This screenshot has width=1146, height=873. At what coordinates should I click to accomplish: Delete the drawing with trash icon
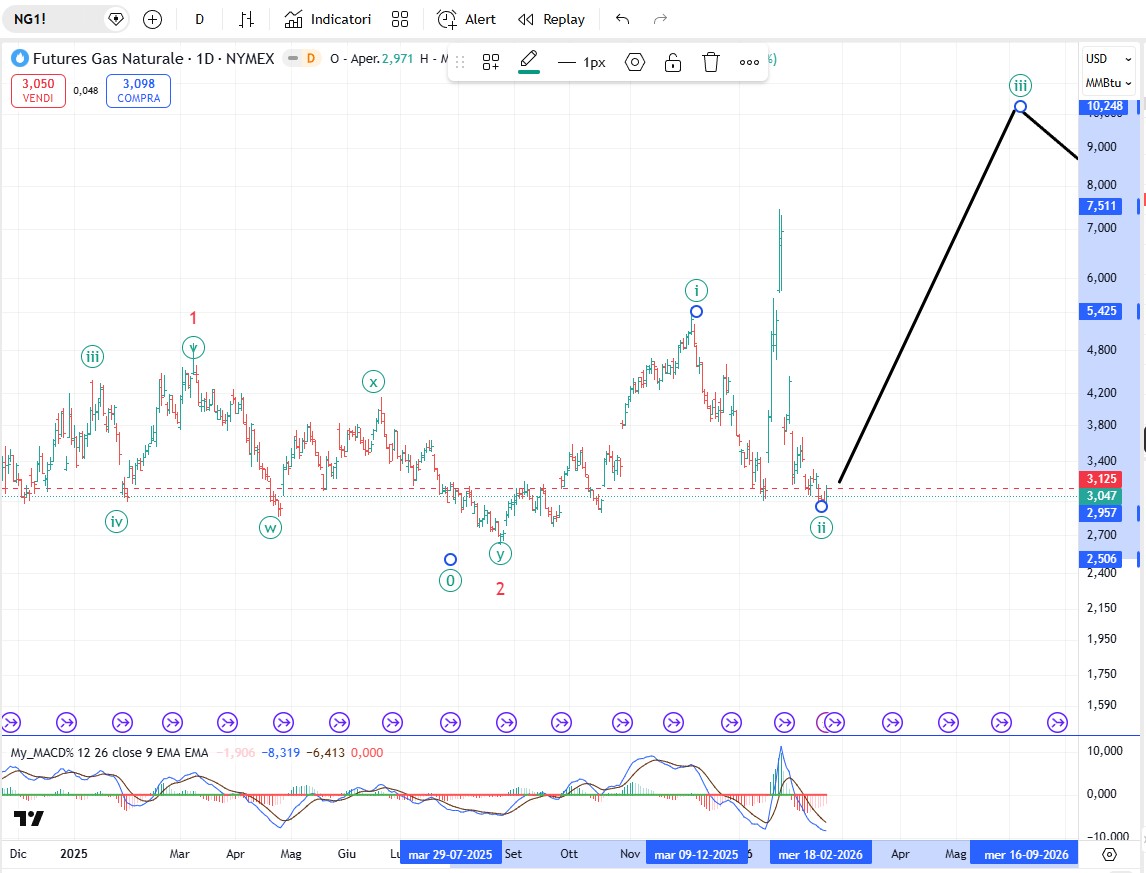711,62
